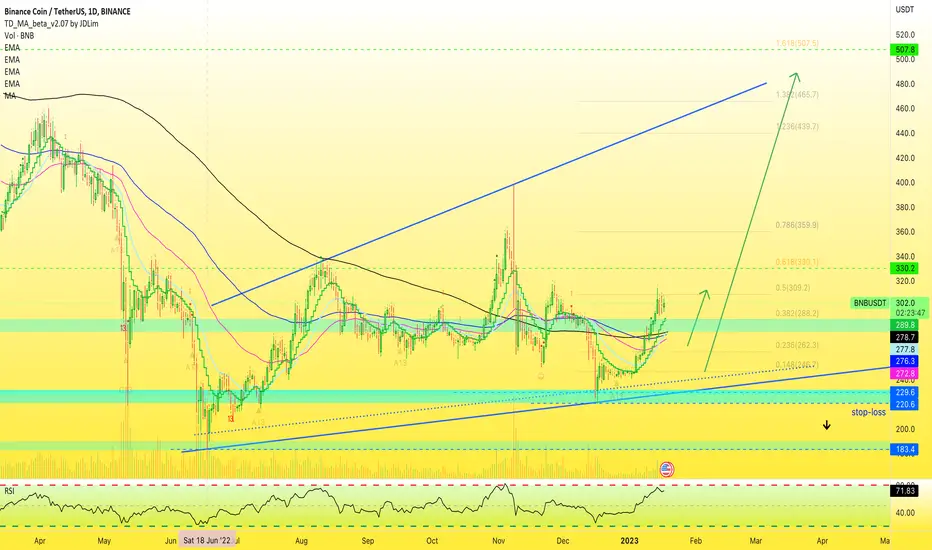
Task: Click the 380.0 tick on price axis
Action: [x=905, y=208]
